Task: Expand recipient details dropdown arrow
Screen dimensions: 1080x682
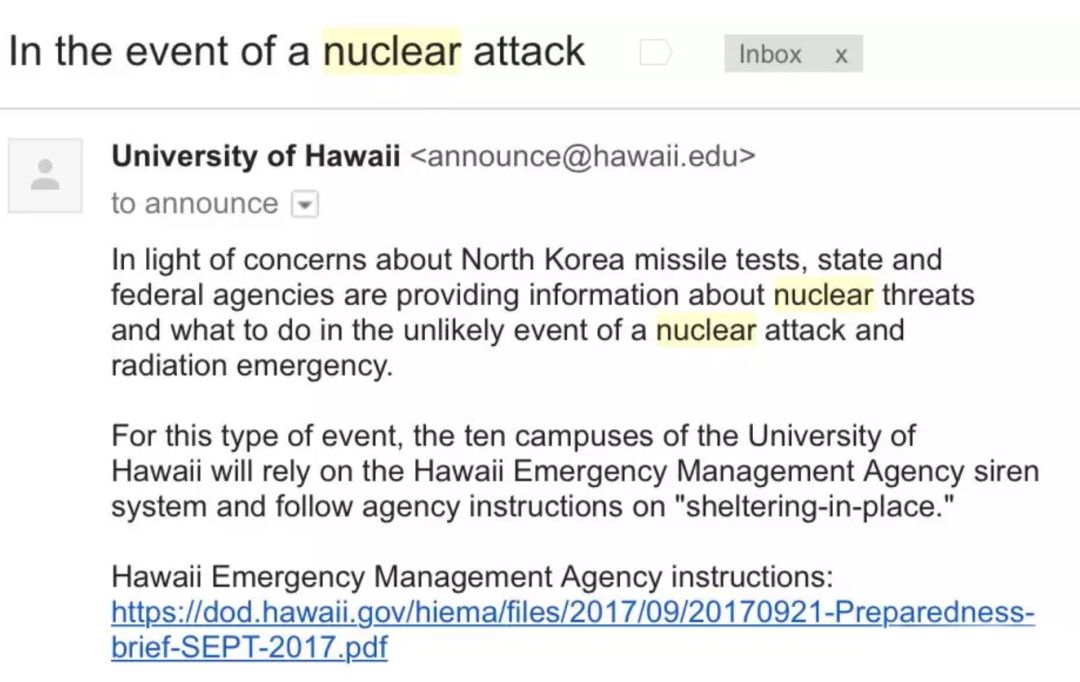Action: tap(304, 204)
